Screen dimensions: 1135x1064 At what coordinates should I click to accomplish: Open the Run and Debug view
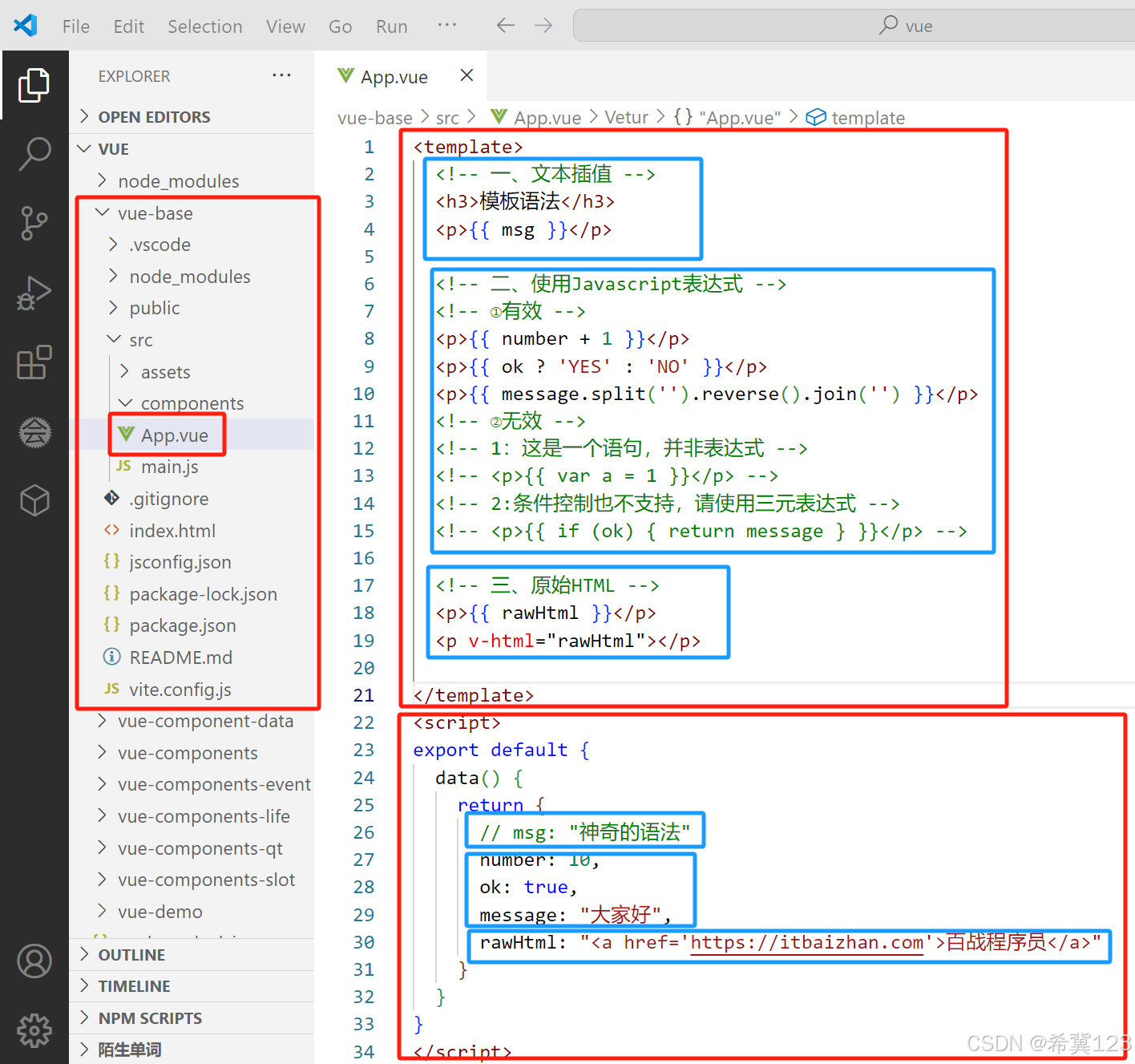click(x=34, y=293)
